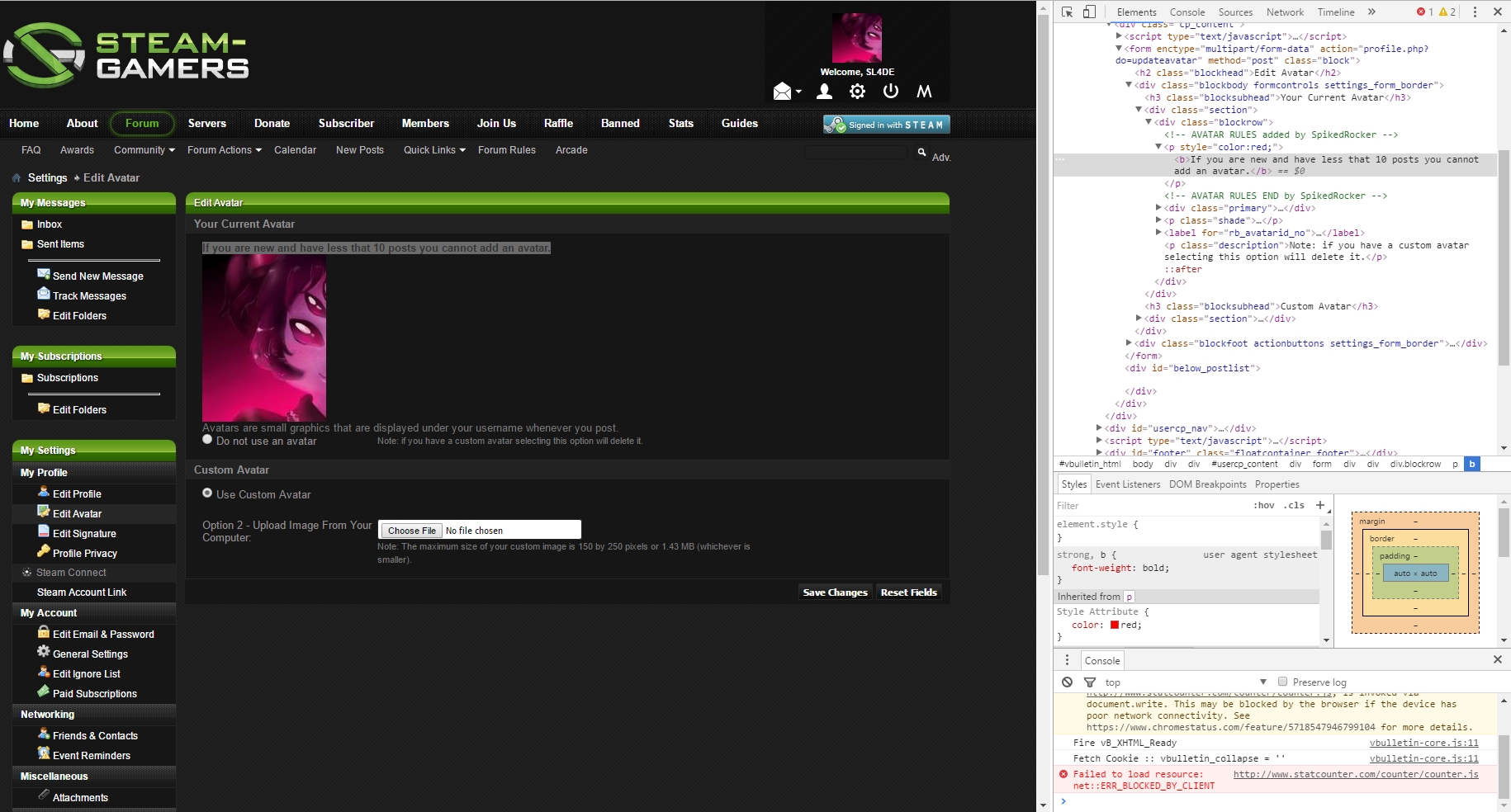Show more DevTools tabs chevron
This screenshot has width=1511, height=812.
[x=1371, y=12]
